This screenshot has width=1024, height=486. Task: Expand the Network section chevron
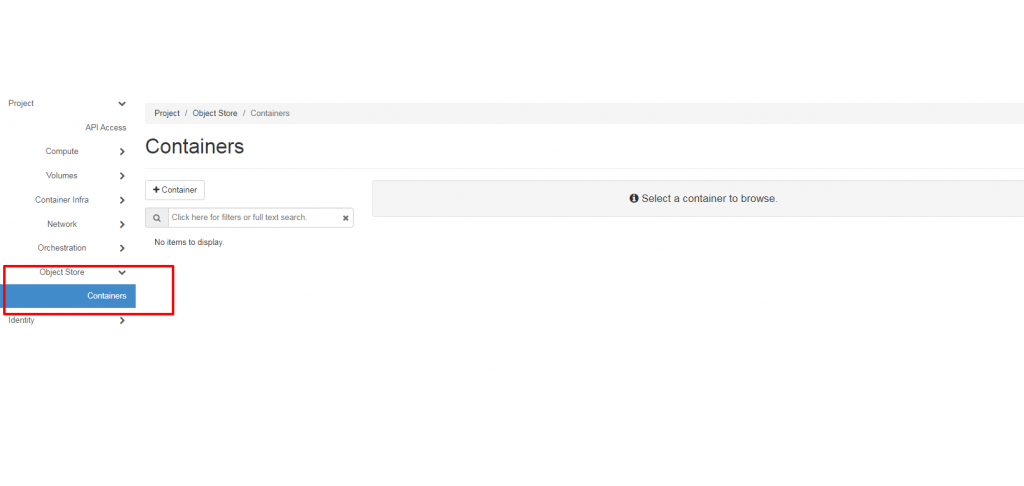pyautogui.click(x=122, y=224)
